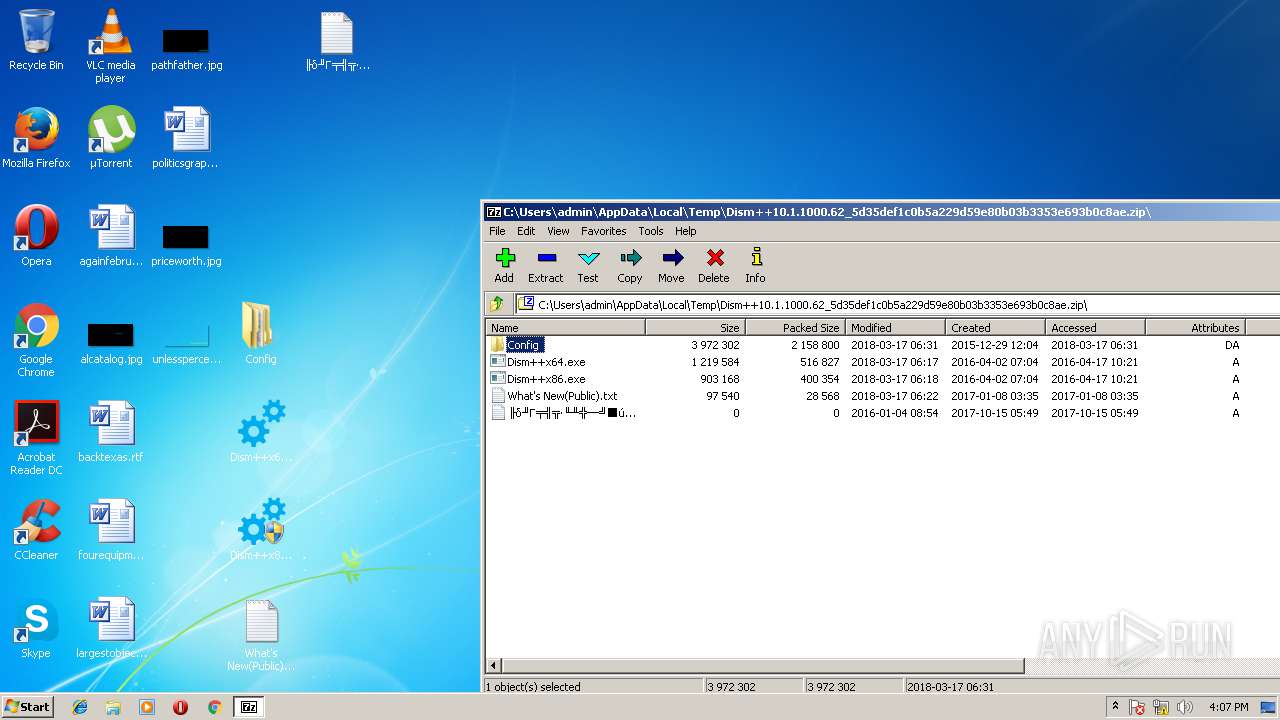Screen dimensions: 1280x720
Task: Click the red Delete toolbar icon
Action: [714, 266]
